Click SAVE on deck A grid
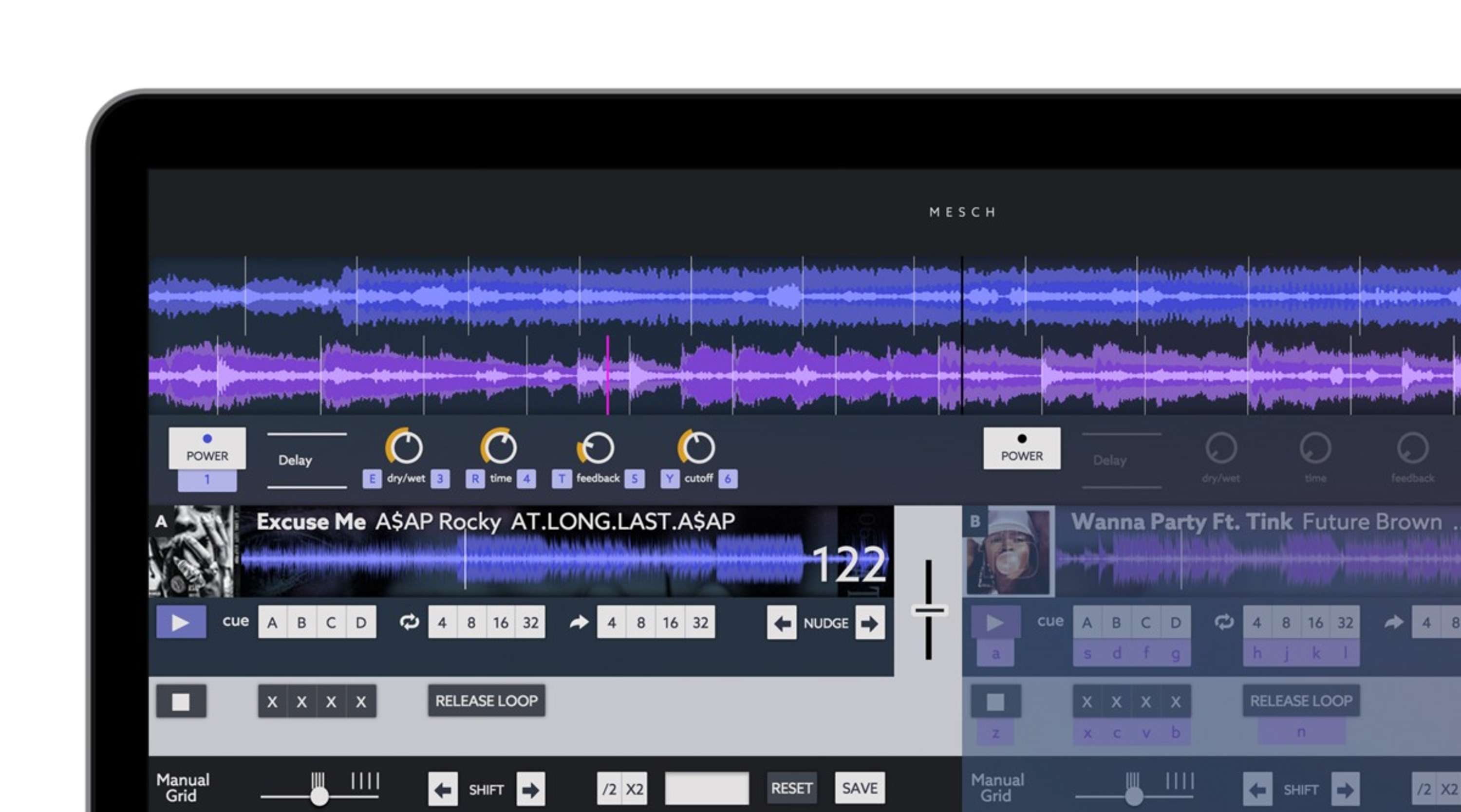 tap(860, 788)
